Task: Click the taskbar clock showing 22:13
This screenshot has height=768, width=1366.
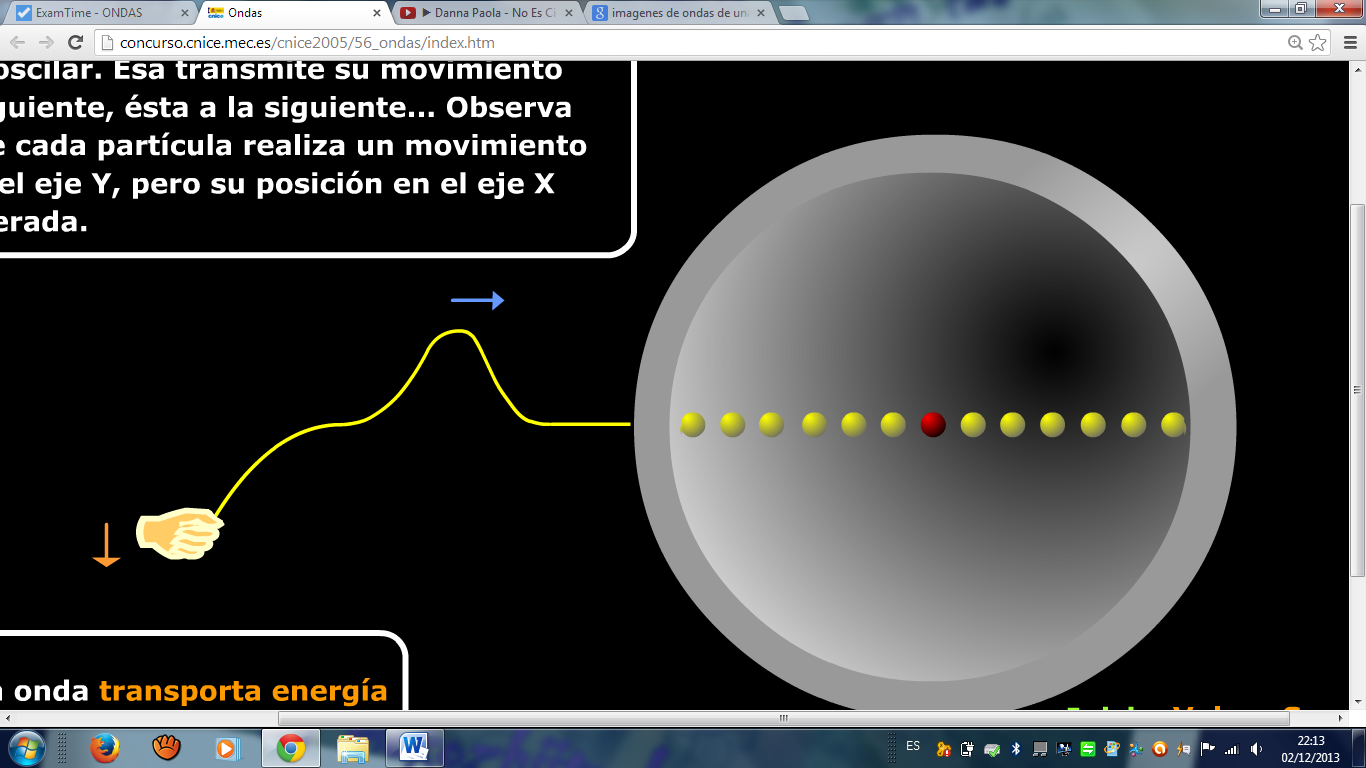Action: (1311, 748)
